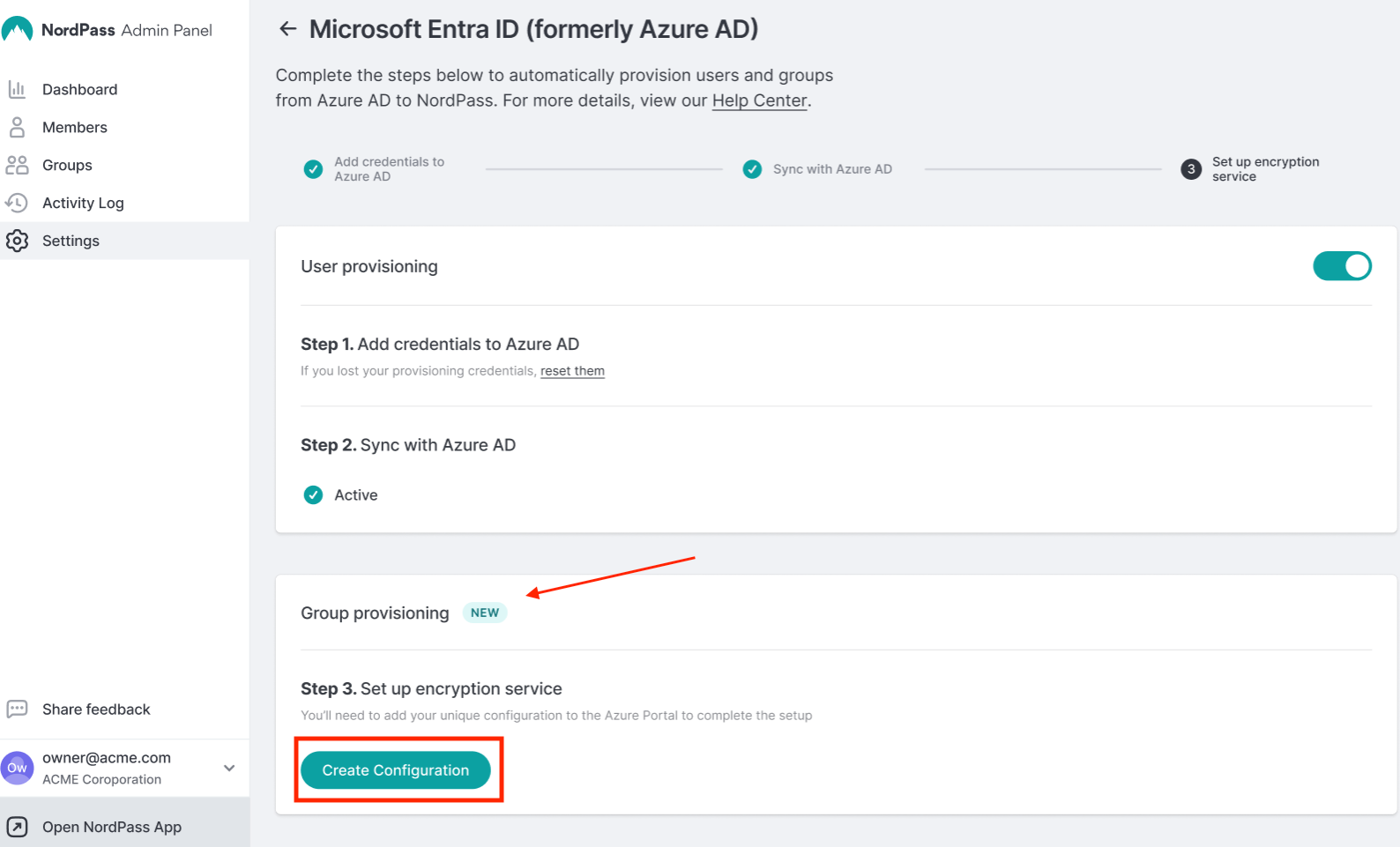Click the Active status text
Viewport: 1400px width, 847px height.
click(x=356, y=495)
